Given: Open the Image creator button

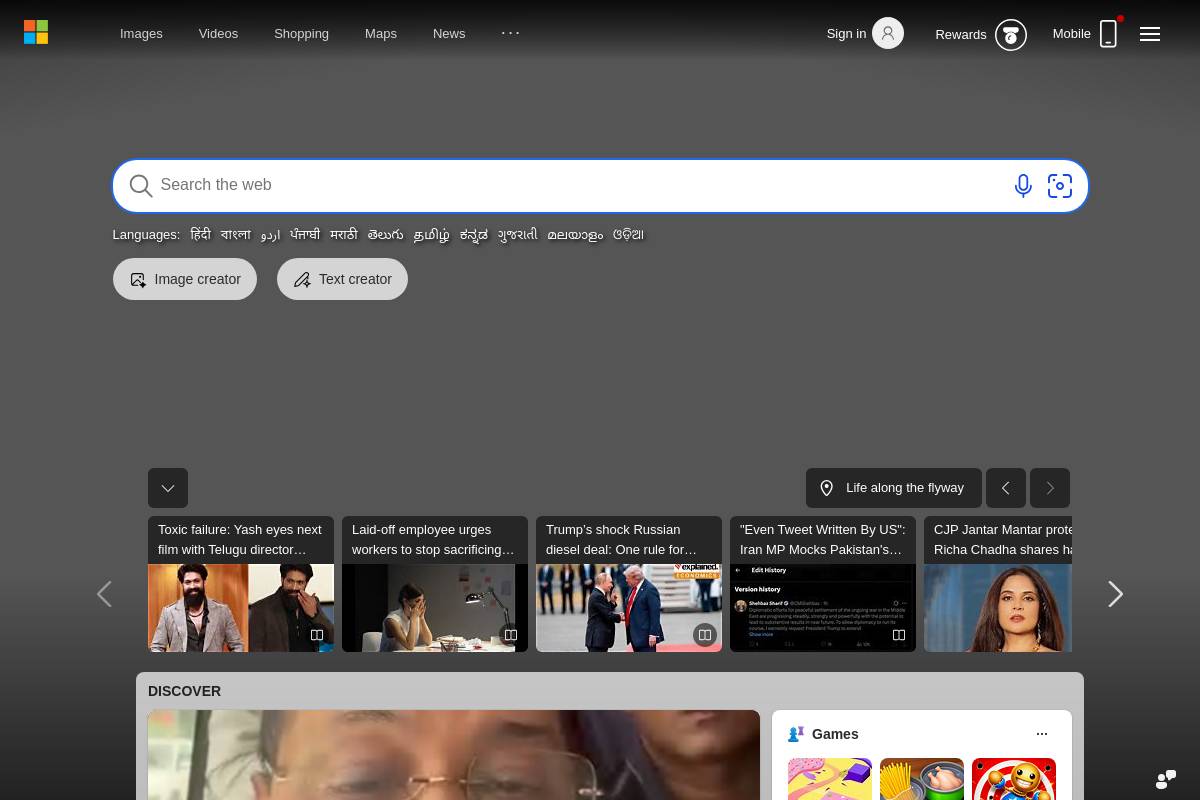Looking at the screenshot, I should (185, 279).
